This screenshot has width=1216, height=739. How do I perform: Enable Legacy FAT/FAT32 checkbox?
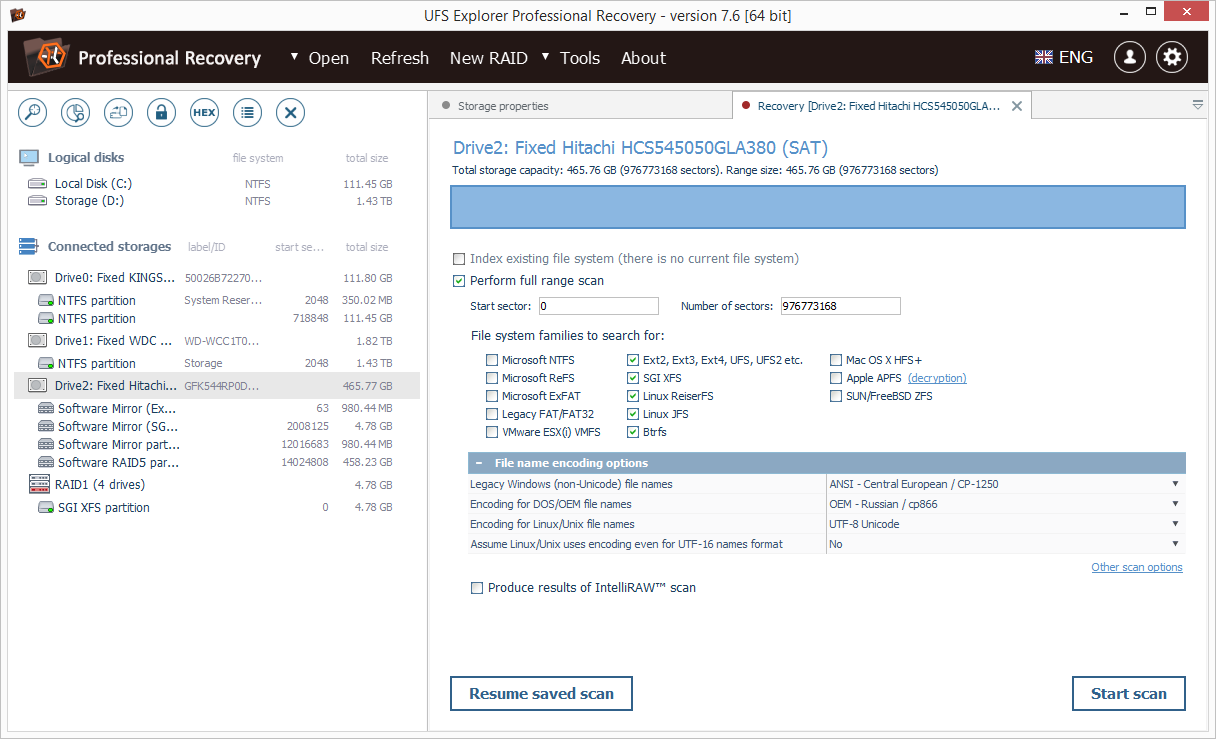point(492,414)
